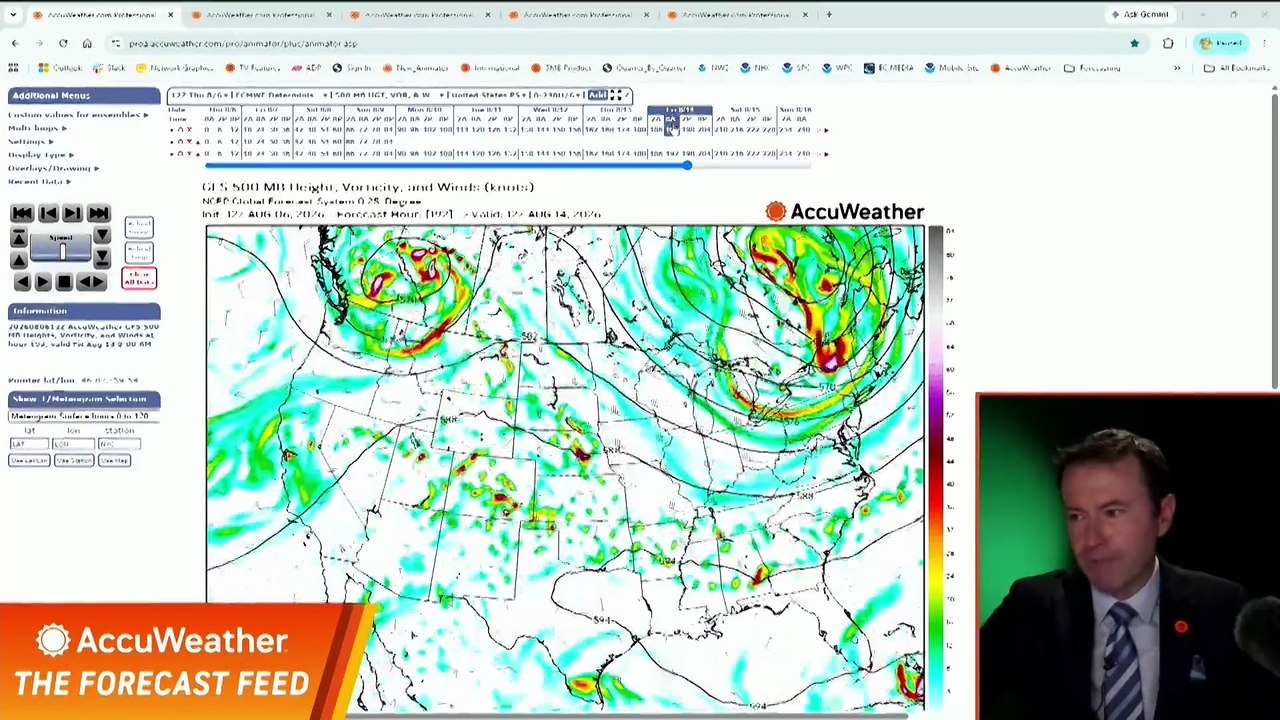
Task: Play the animation forward
Action: click(43, 282)
